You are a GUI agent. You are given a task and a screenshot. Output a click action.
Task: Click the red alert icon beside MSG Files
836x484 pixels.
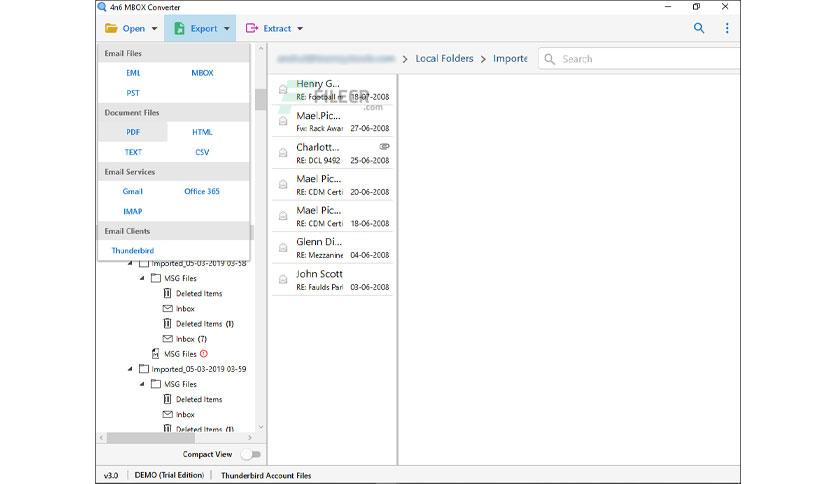click(x=204, y=353)
